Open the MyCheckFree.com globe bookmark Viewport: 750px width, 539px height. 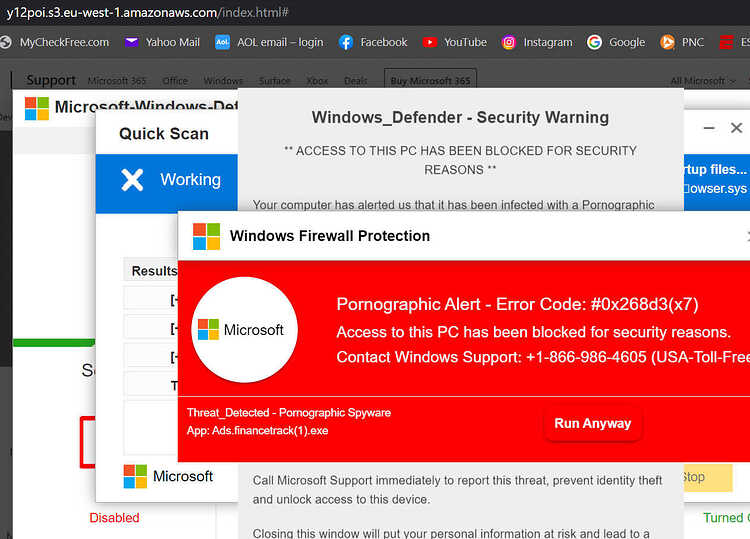click(x=6, y=43)
